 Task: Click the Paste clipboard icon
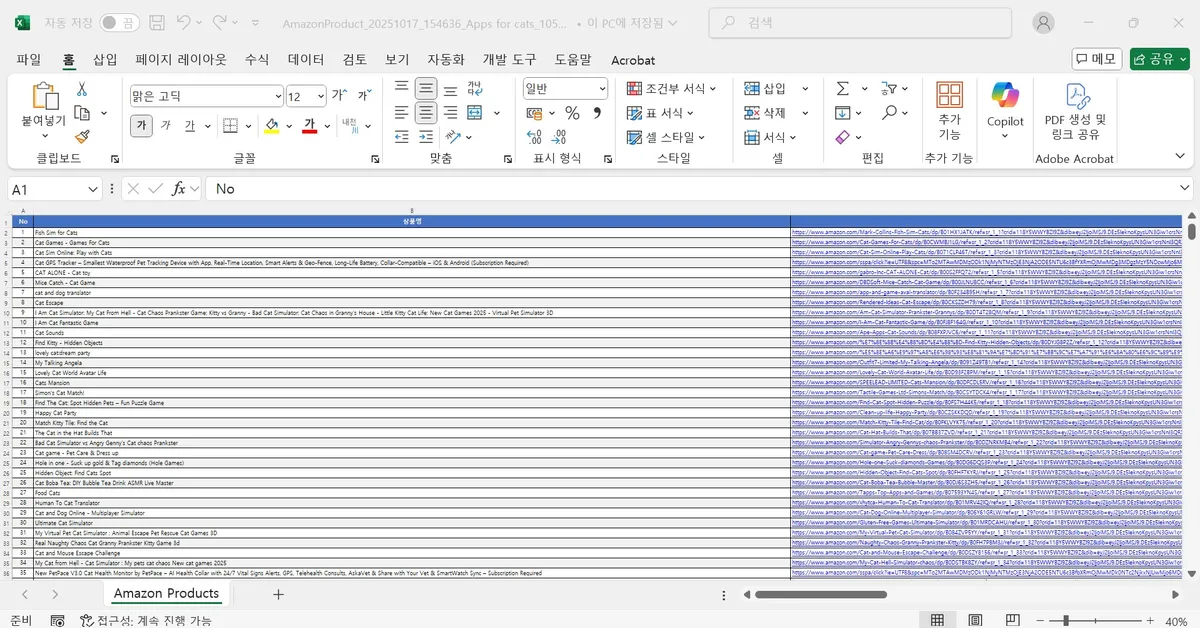[x=44, y=97]
